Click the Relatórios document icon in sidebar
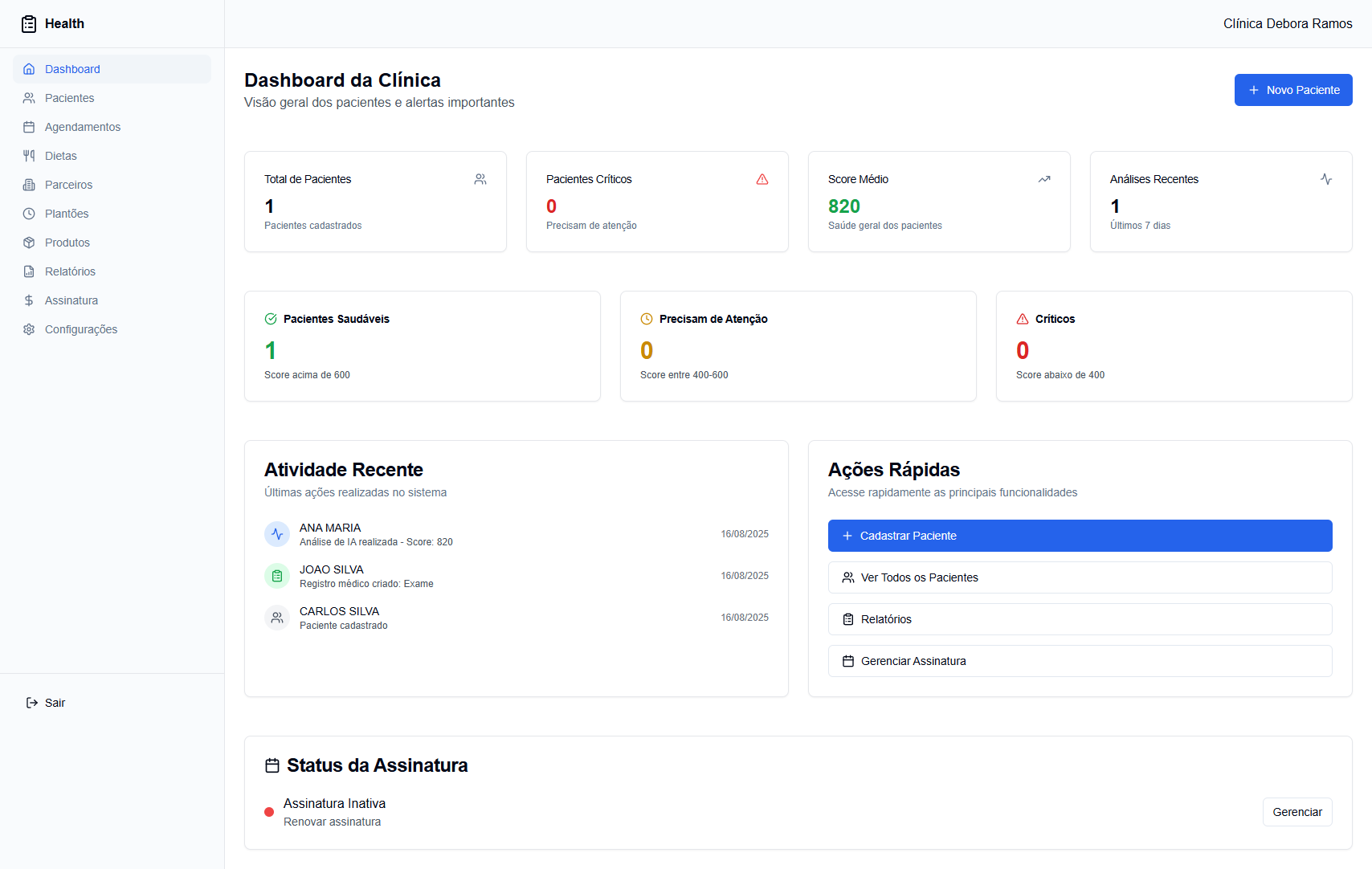 [x=29, y=271]
